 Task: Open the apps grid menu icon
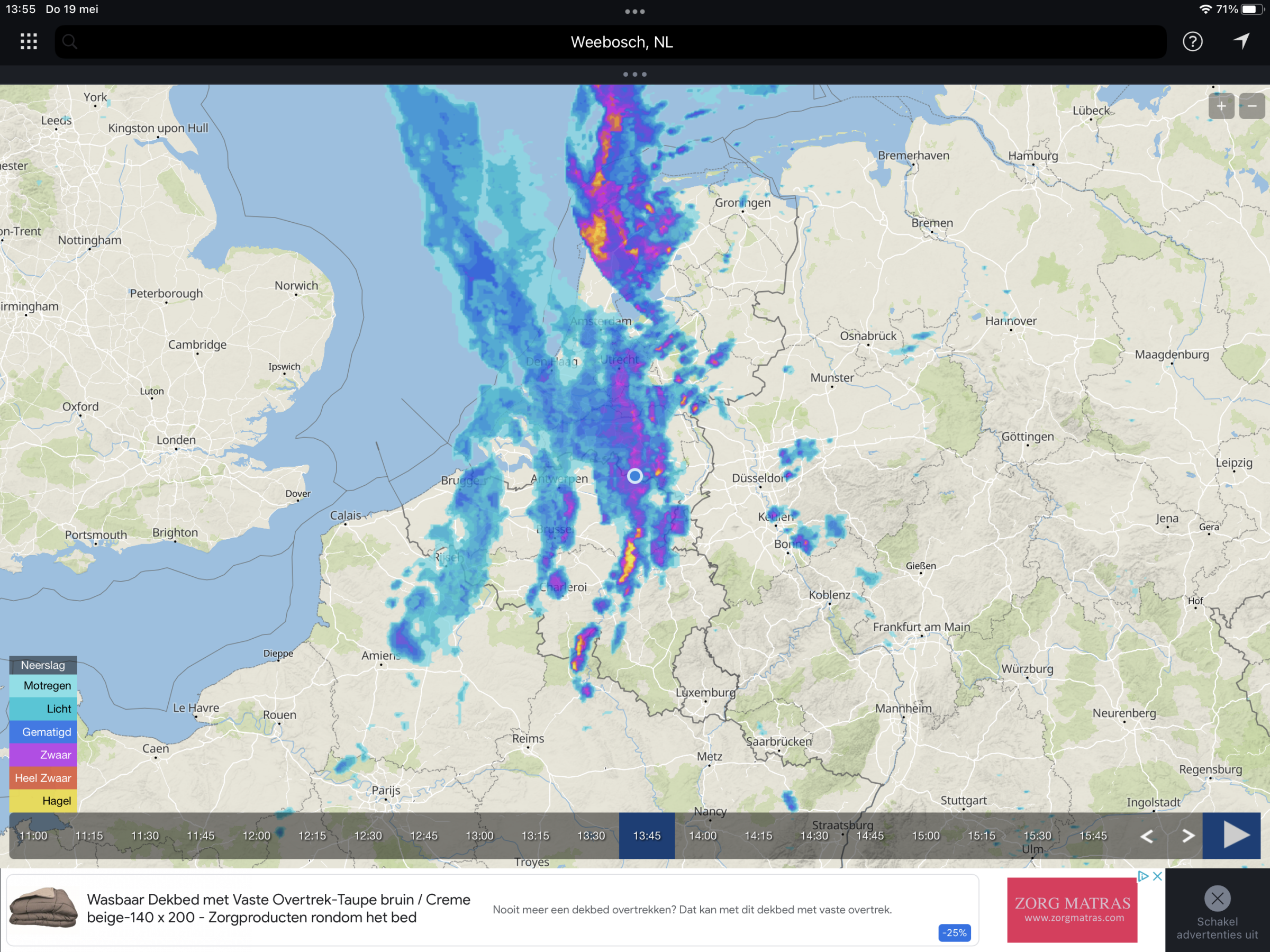[x=29, y=41]
